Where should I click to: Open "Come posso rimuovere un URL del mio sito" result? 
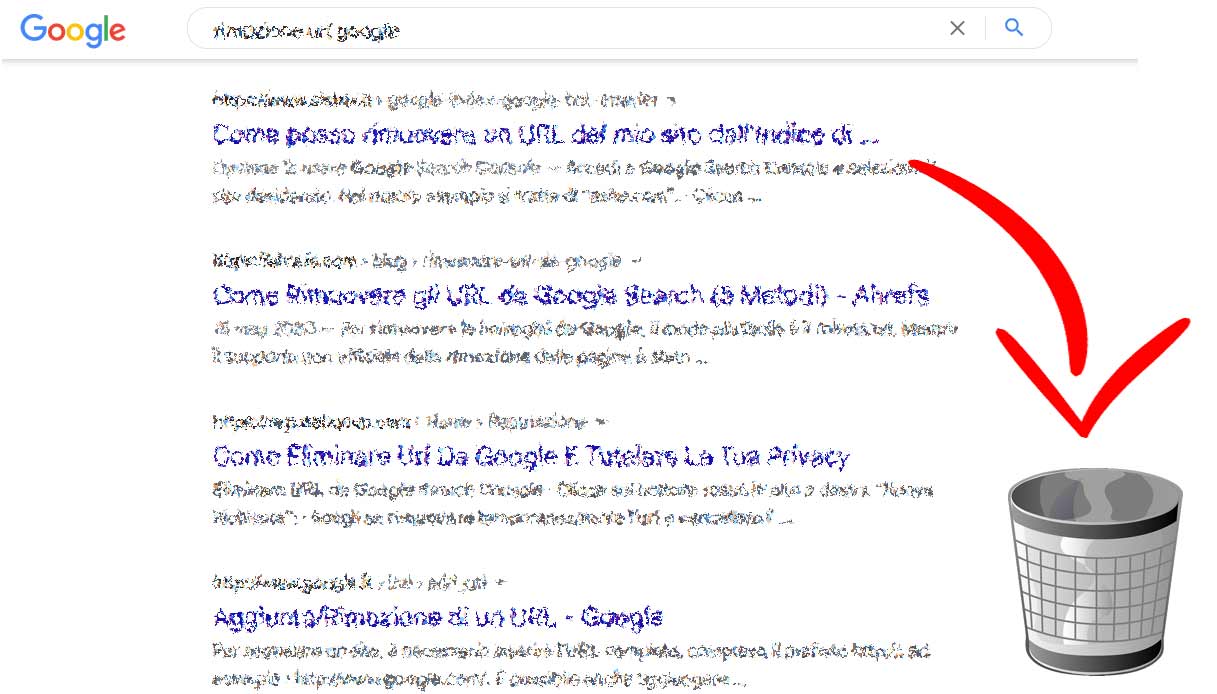pyautogui.click(x=543, y=134)
